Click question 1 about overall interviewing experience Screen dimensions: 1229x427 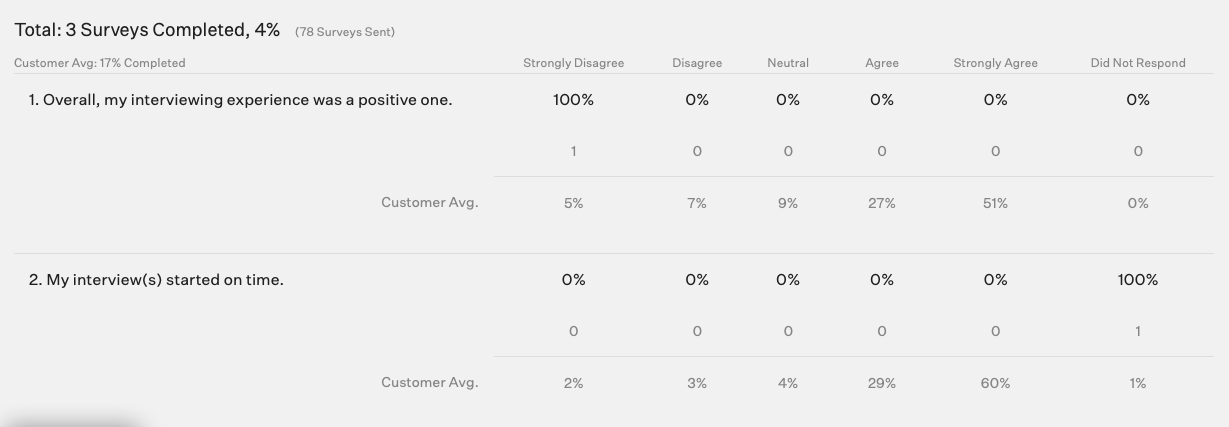[x=240, y=100]
